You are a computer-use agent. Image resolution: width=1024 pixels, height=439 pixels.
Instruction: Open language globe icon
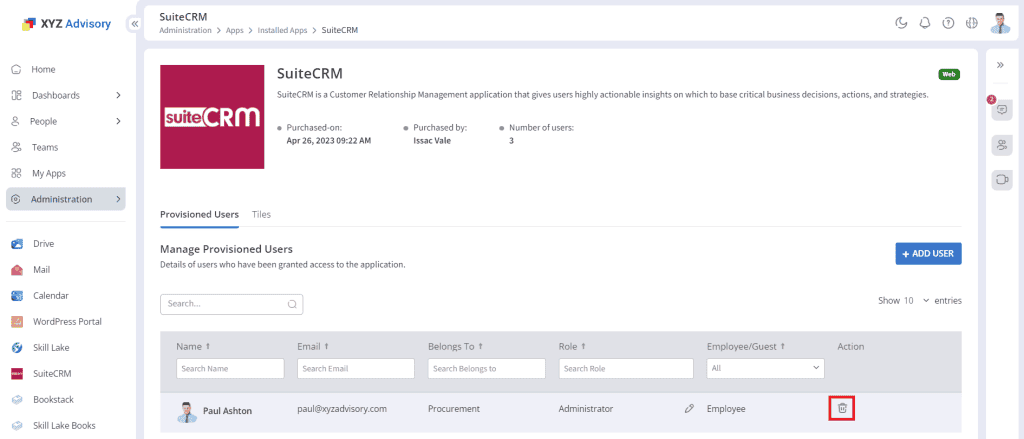pyautogui.click(x=972, y=24)
